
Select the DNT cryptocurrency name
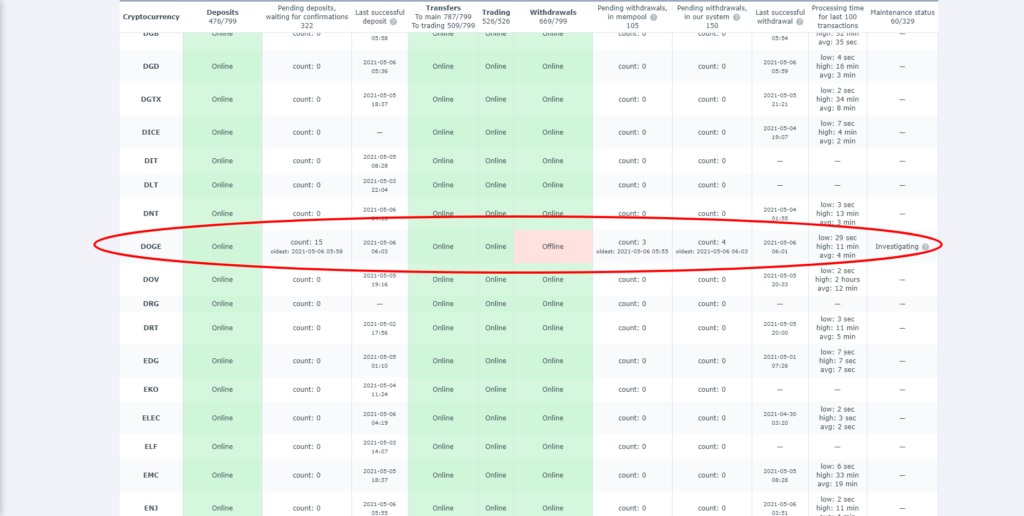(x=151, y=214)
